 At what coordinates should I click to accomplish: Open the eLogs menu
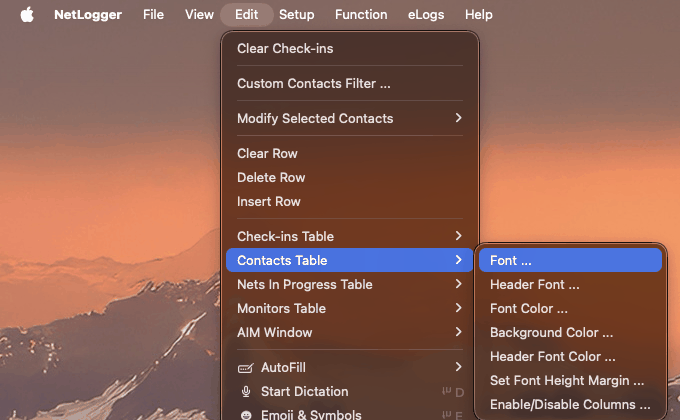click(x=426, y=15)
